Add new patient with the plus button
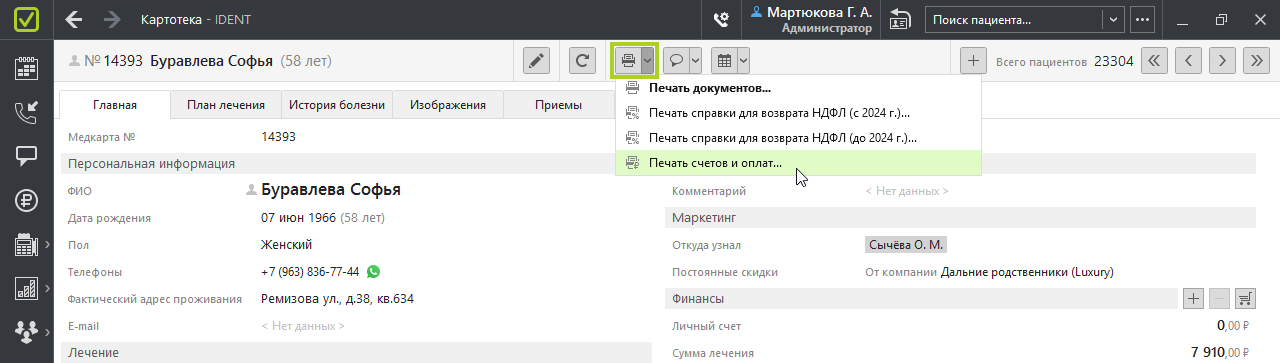1280x363 pixels. click(973, 61)
